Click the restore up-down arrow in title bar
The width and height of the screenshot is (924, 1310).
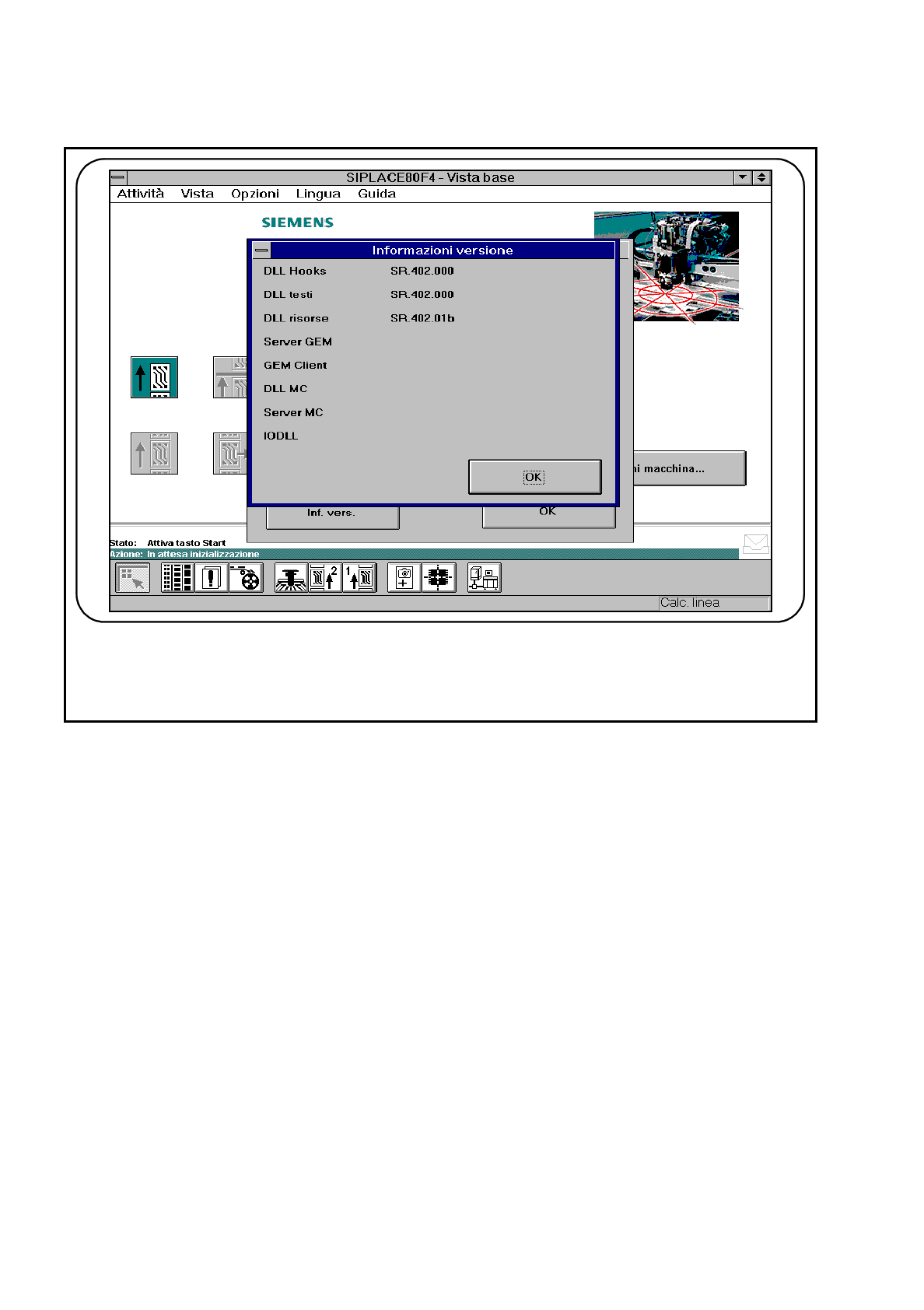point(761,177)
